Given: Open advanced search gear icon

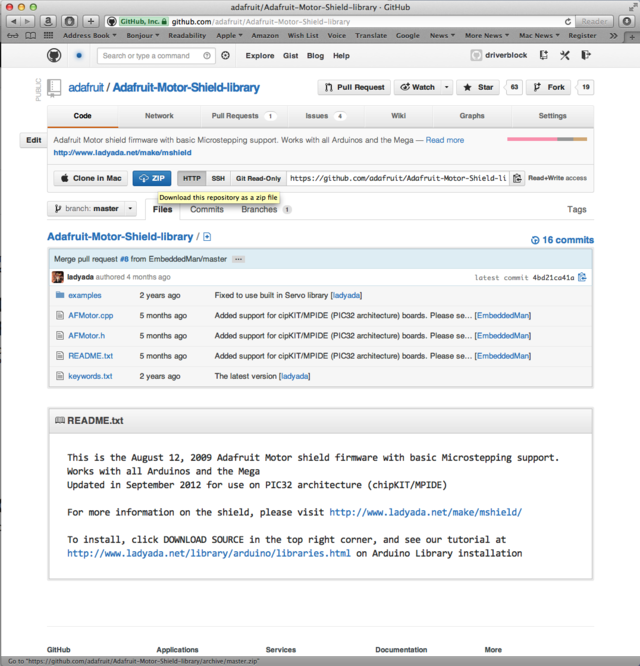Looking at the screenshot, I should point(226,55).
